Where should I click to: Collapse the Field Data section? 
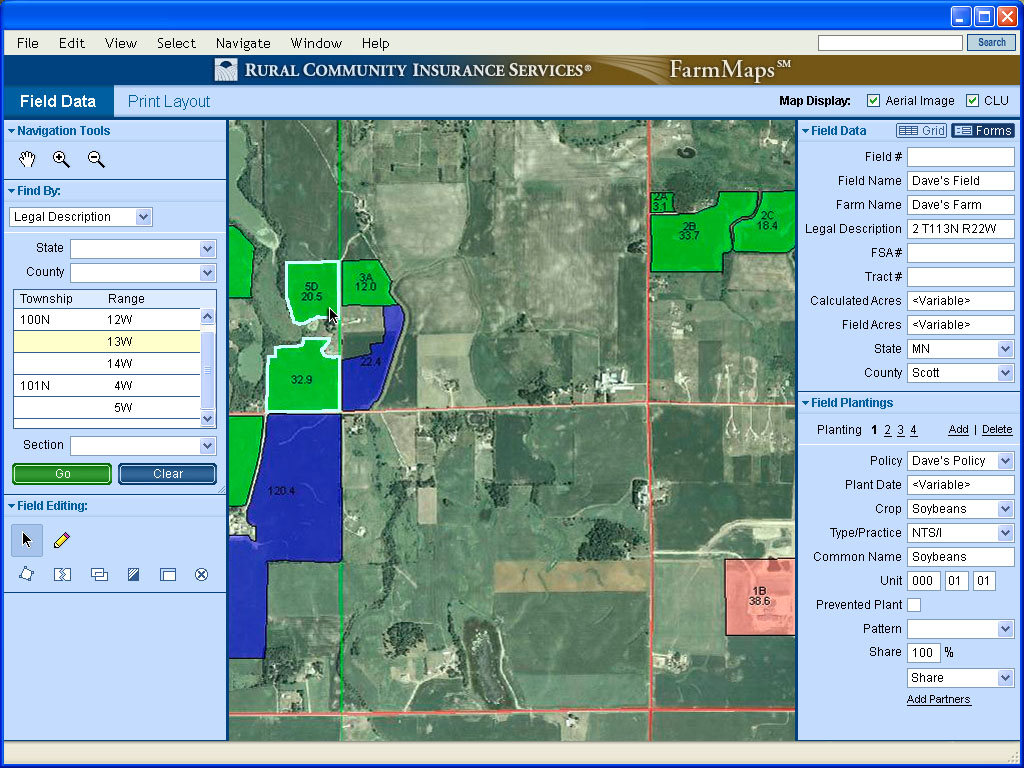(805, 131)
